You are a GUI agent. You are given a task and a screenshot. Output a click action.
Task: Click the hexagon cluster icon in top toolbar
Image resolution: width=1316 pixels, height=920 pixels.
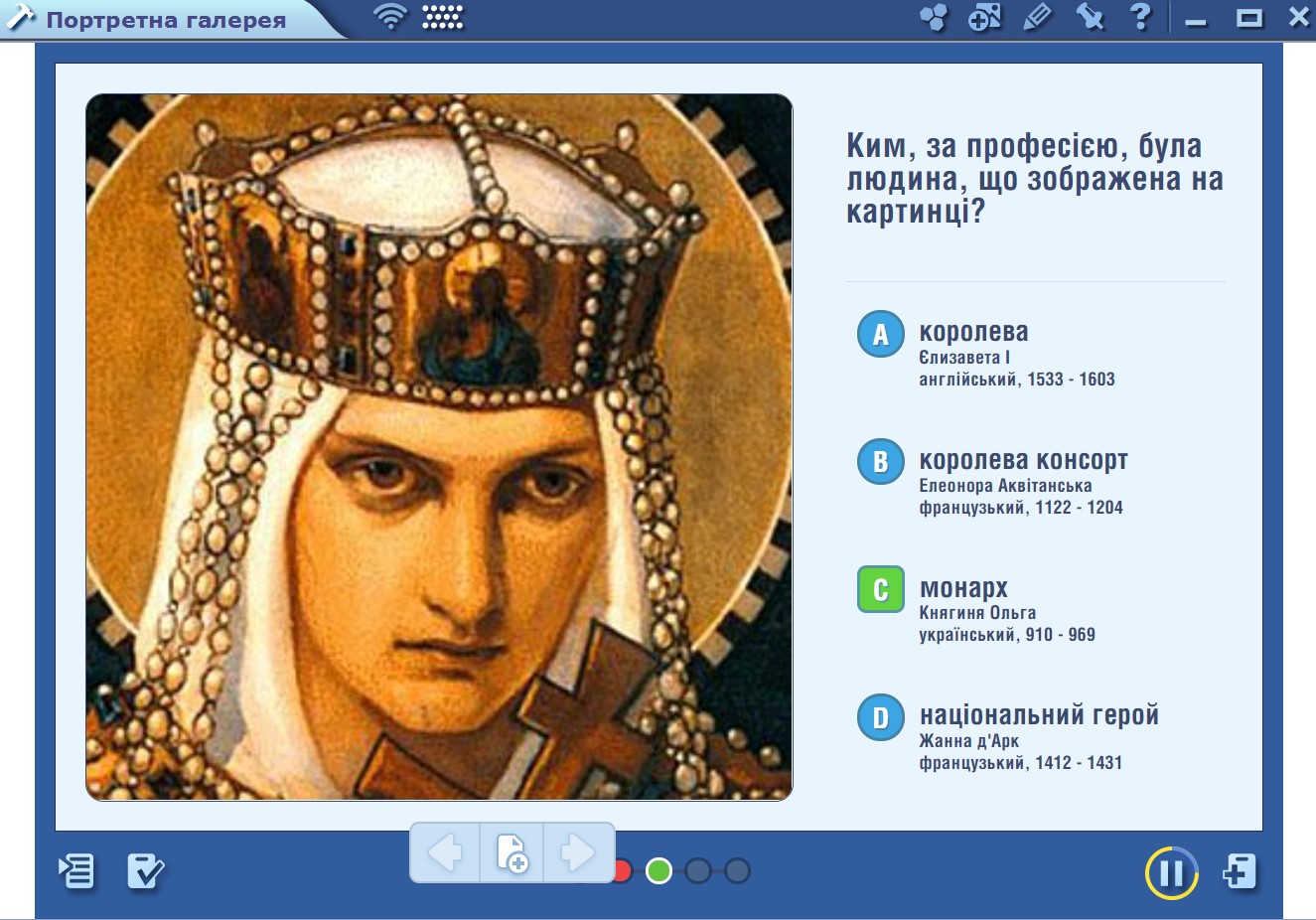point(934,17)
